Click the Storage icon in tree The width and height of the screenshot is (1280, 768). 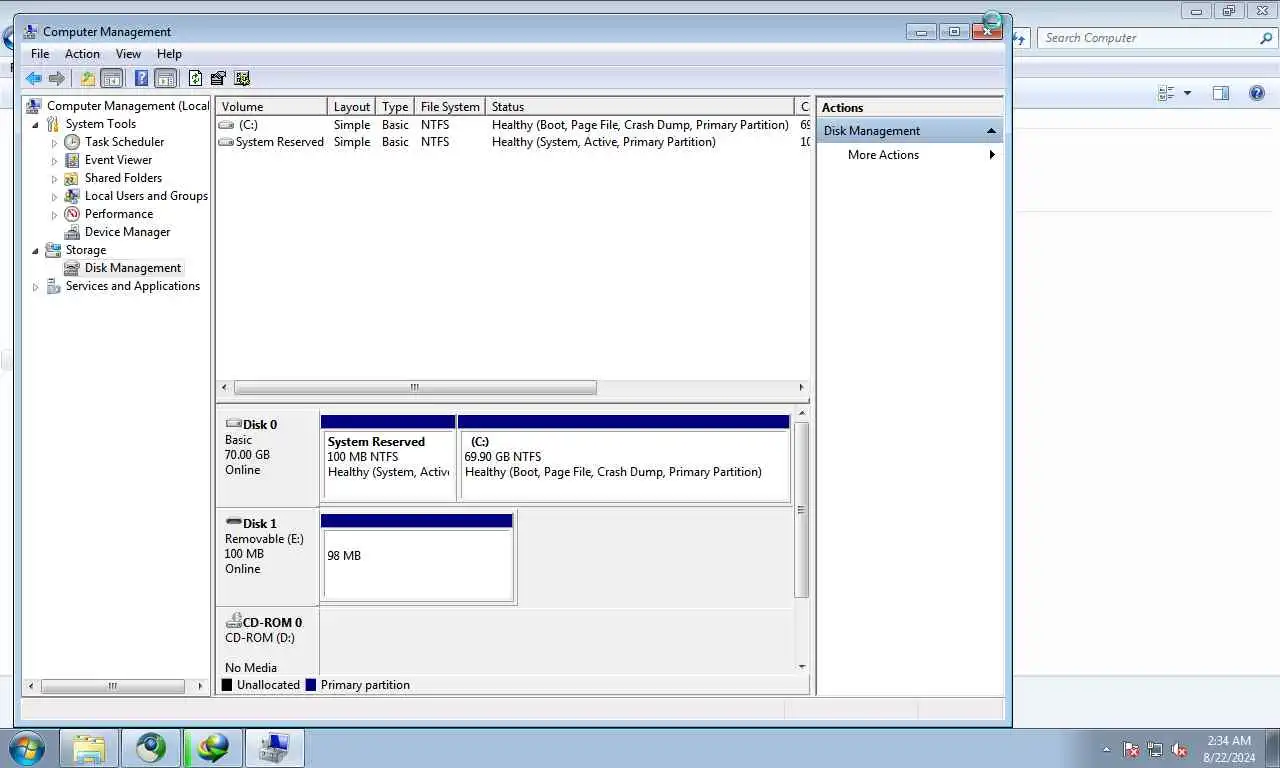pyautogui.click(x=53, y=250)
